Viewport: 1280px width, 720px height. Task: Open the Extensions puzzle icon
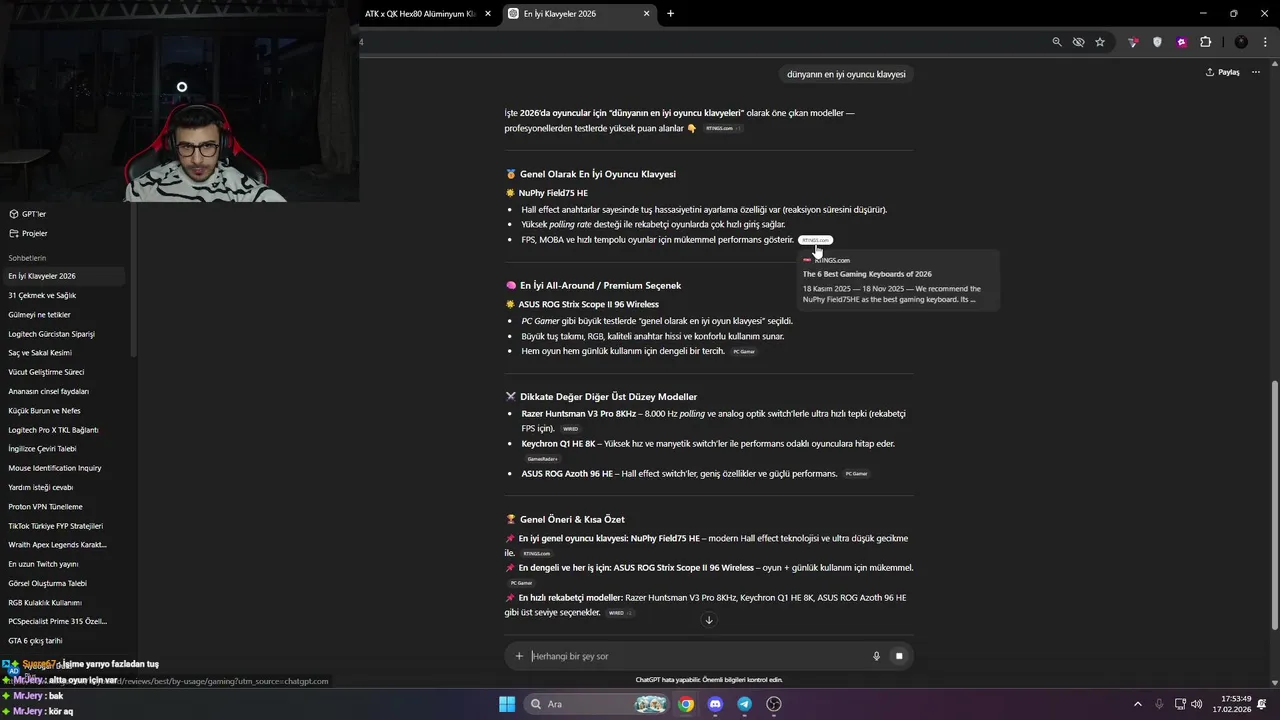tap(1205, 42)
